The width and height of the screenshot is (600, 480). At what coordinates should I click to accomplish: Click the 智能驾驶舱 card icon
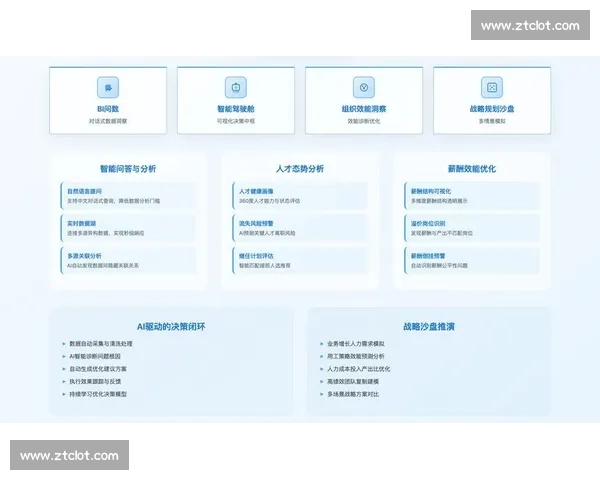coord(236,87)
